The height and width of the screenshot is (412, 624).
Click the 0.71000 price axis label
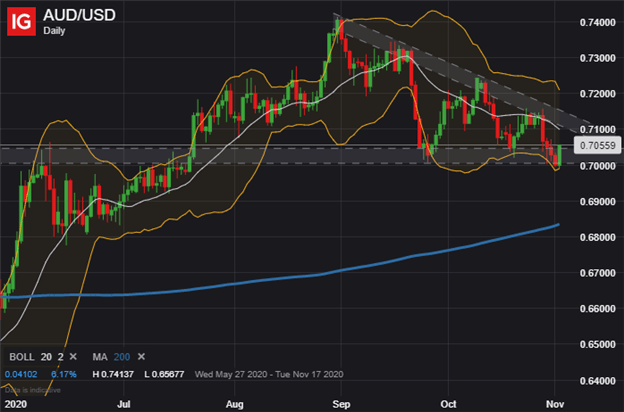(x=597, y=129)
